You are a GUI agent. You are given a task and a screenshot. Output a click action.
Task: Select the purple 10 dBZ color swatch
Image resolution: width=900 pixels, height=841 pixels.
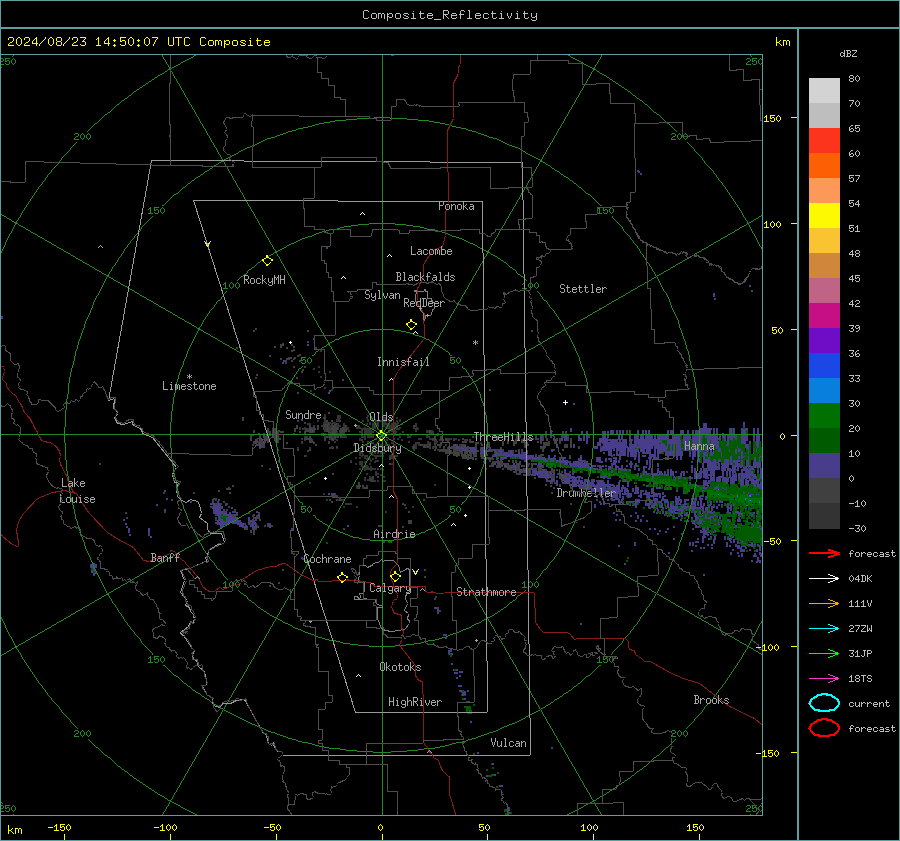(824, 466)
